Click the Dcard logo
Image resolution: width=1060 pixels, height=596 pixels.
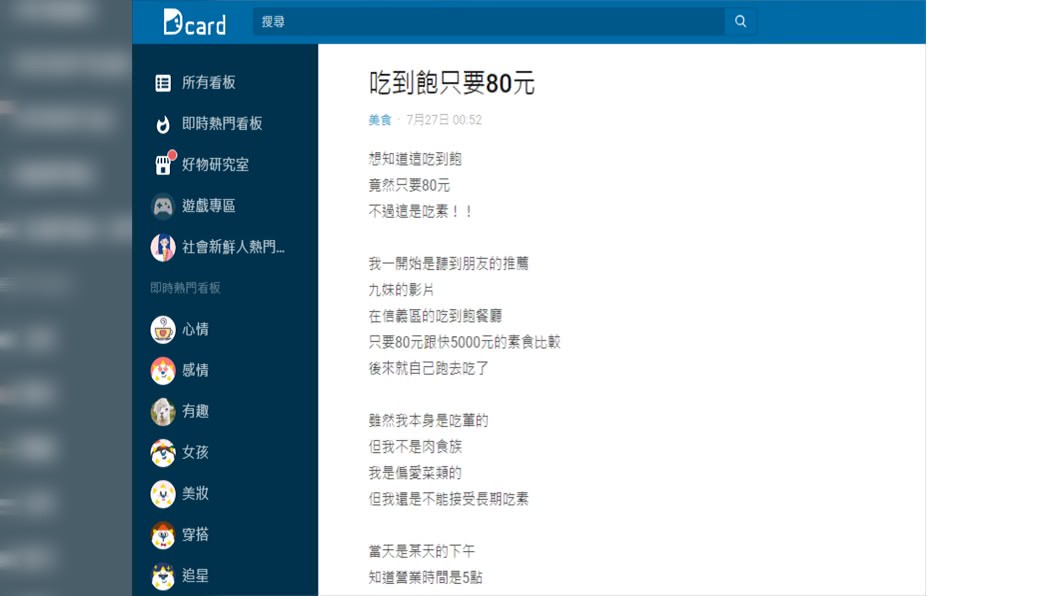[x=195, y=22]
